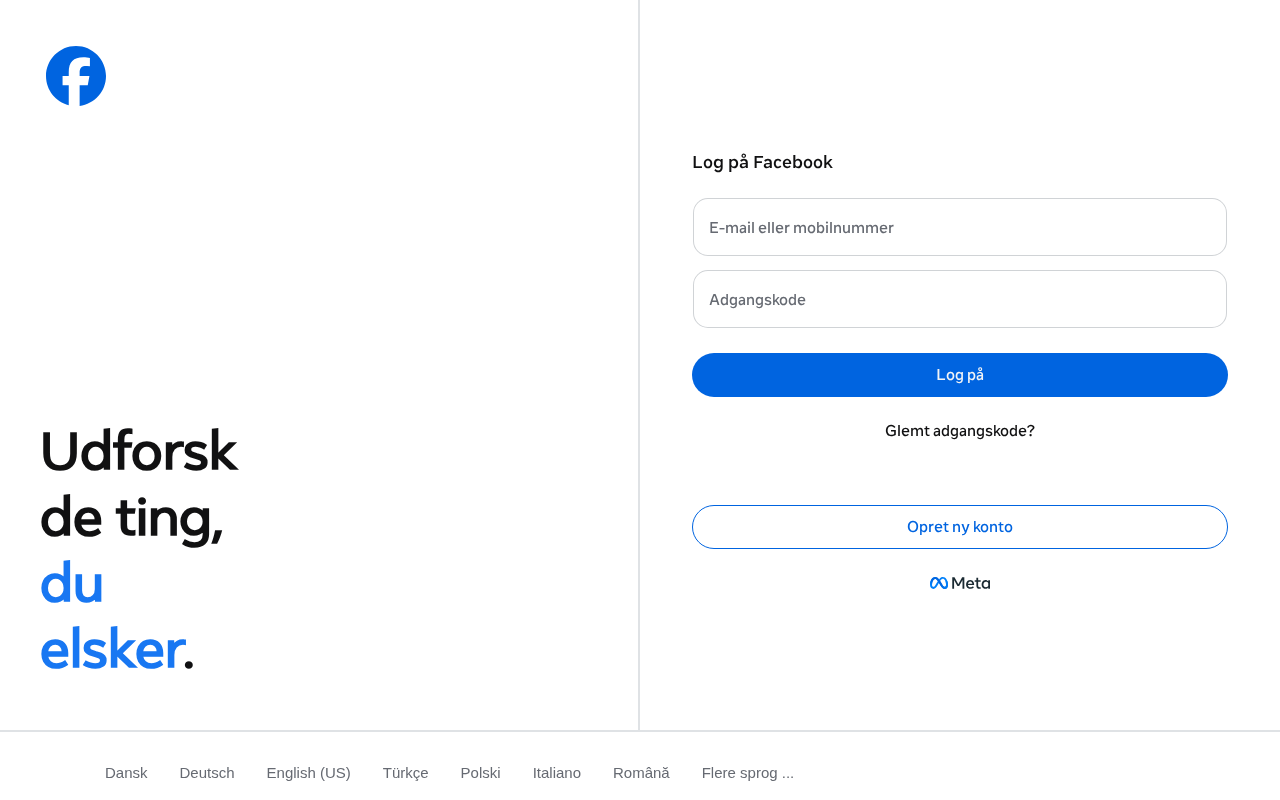Focus the E-mail eller mobilnummer field
Viewport: 1280px width, 800px height.
tap(960, 227)
